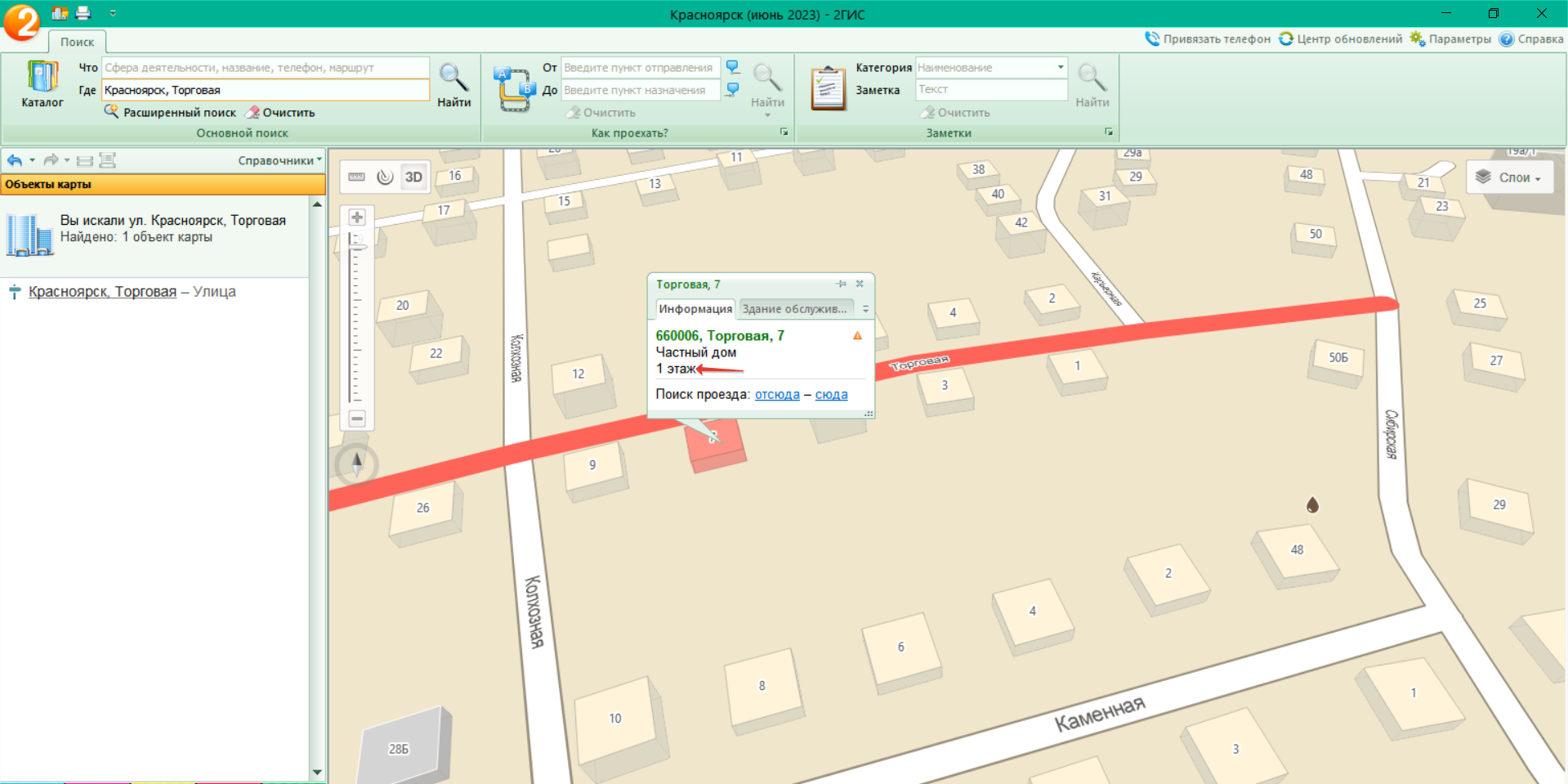Select the radius search tool on map

point(385,177)
